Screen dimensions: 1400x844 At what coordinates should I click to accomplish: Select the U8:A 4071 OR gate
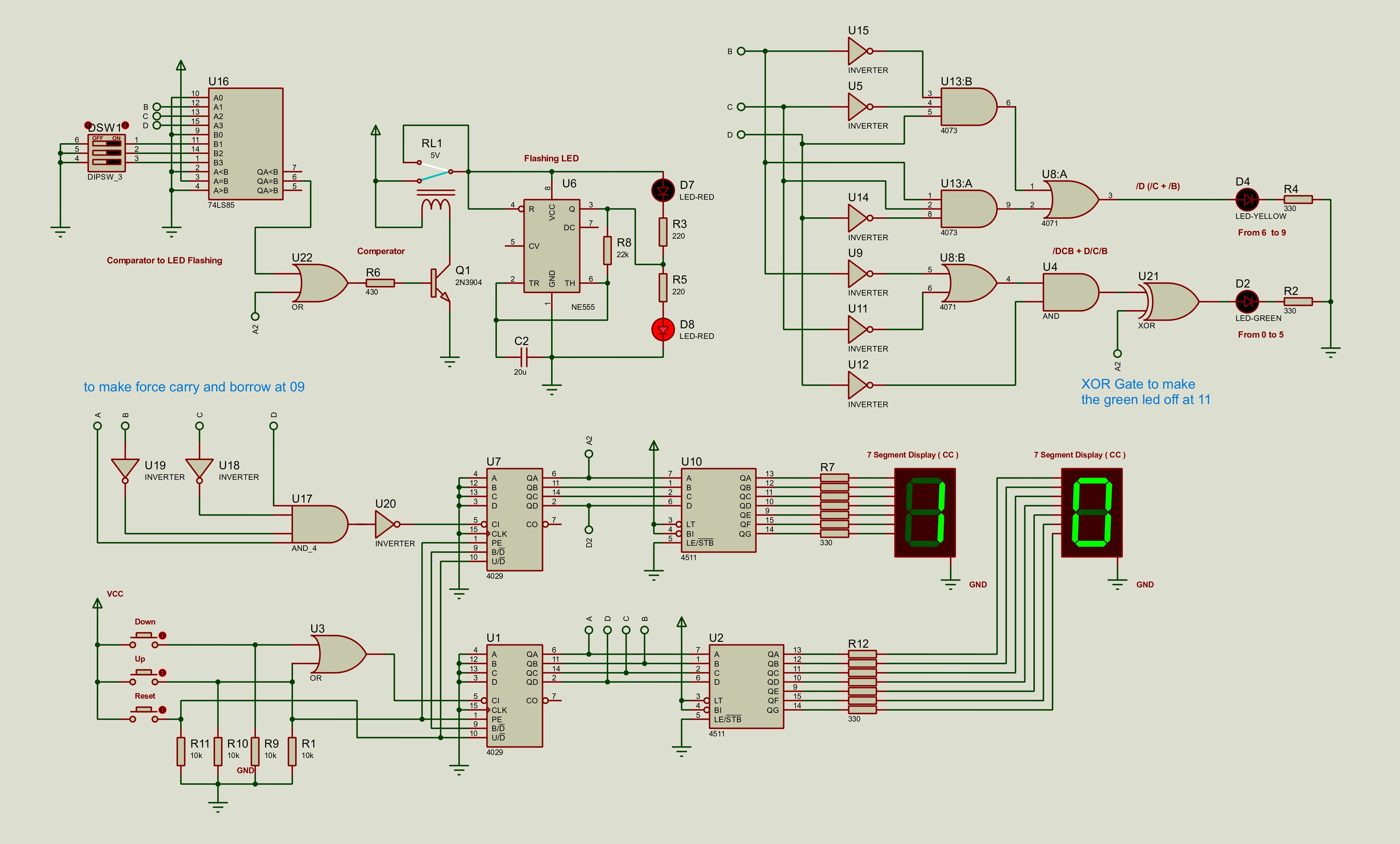coord(1071,199)
